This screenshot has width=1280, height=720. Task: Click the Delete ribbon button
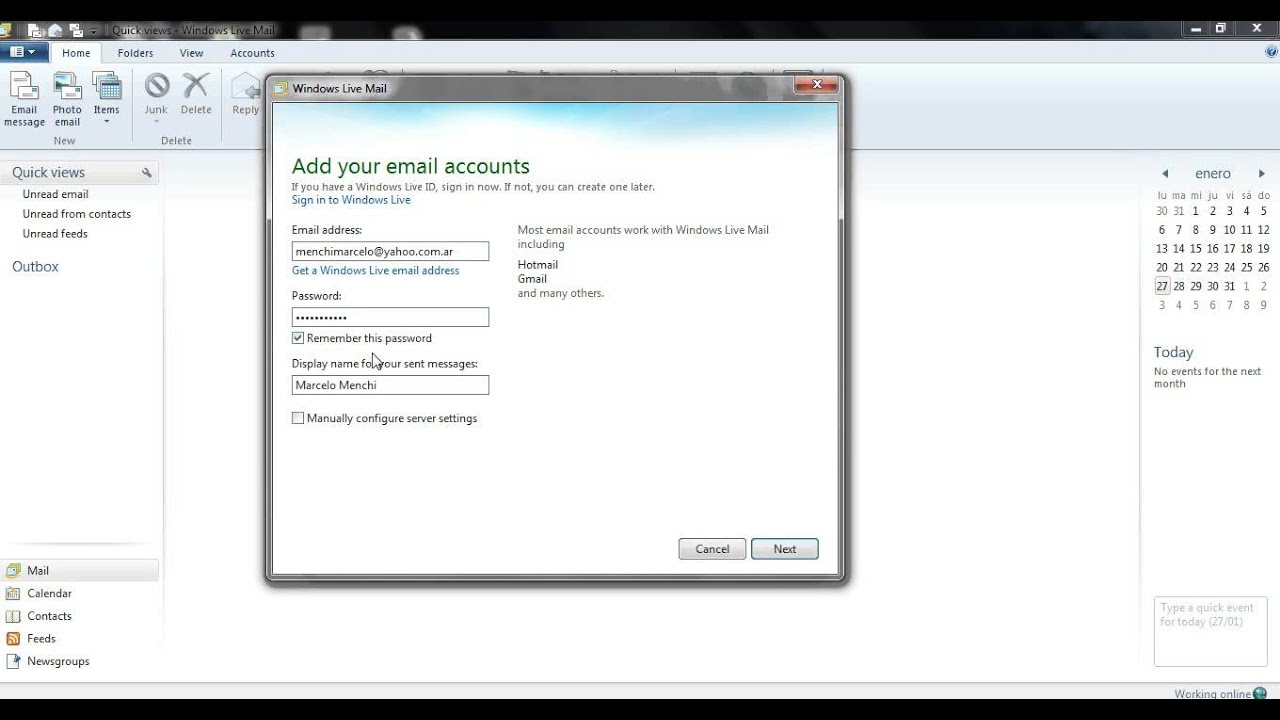196,95
